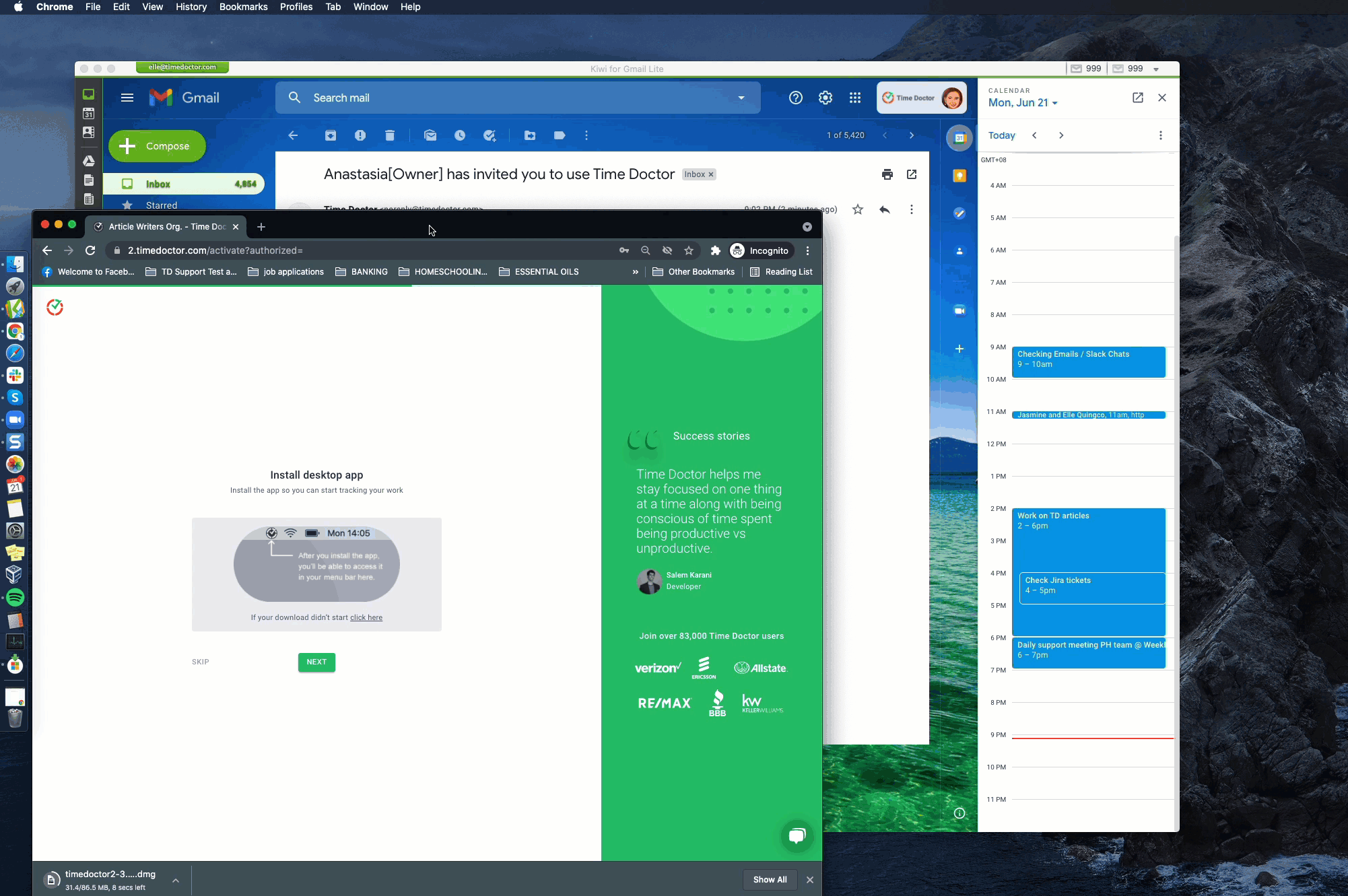The image size is (1348, 896).
Task: Click the Gmail main menu hamburger icon
Action: (x=127, y=98)
